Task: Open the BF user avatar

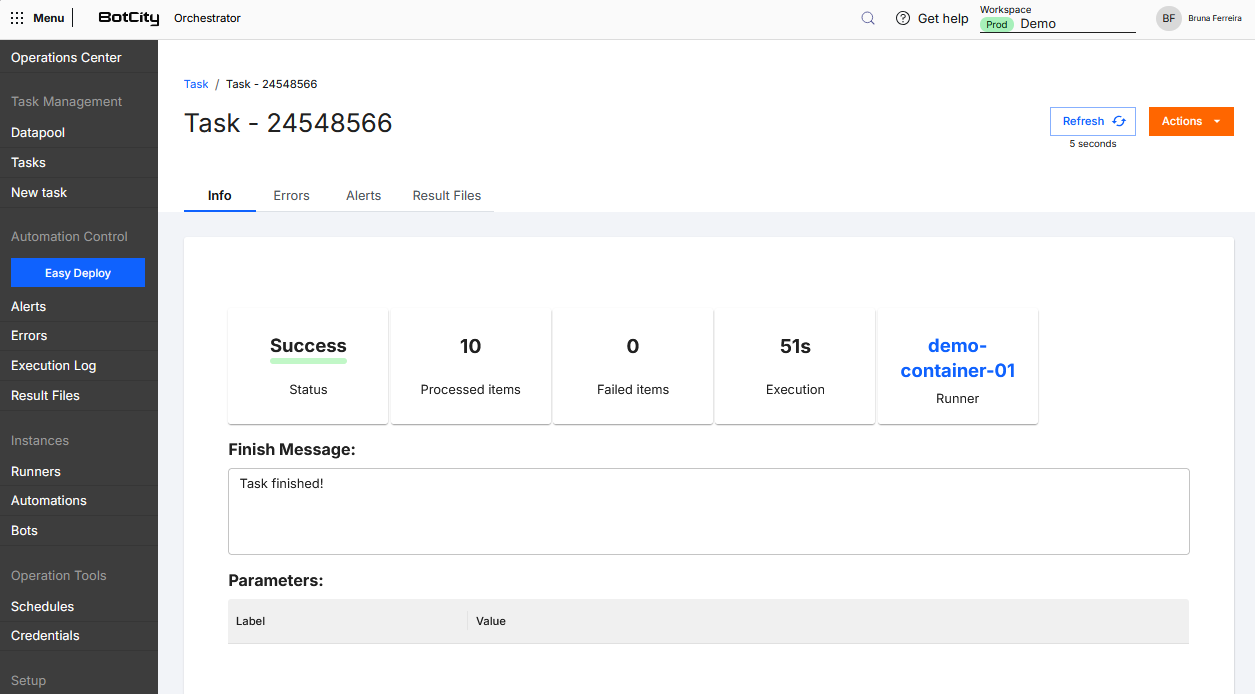Action: pos(1169,18)
